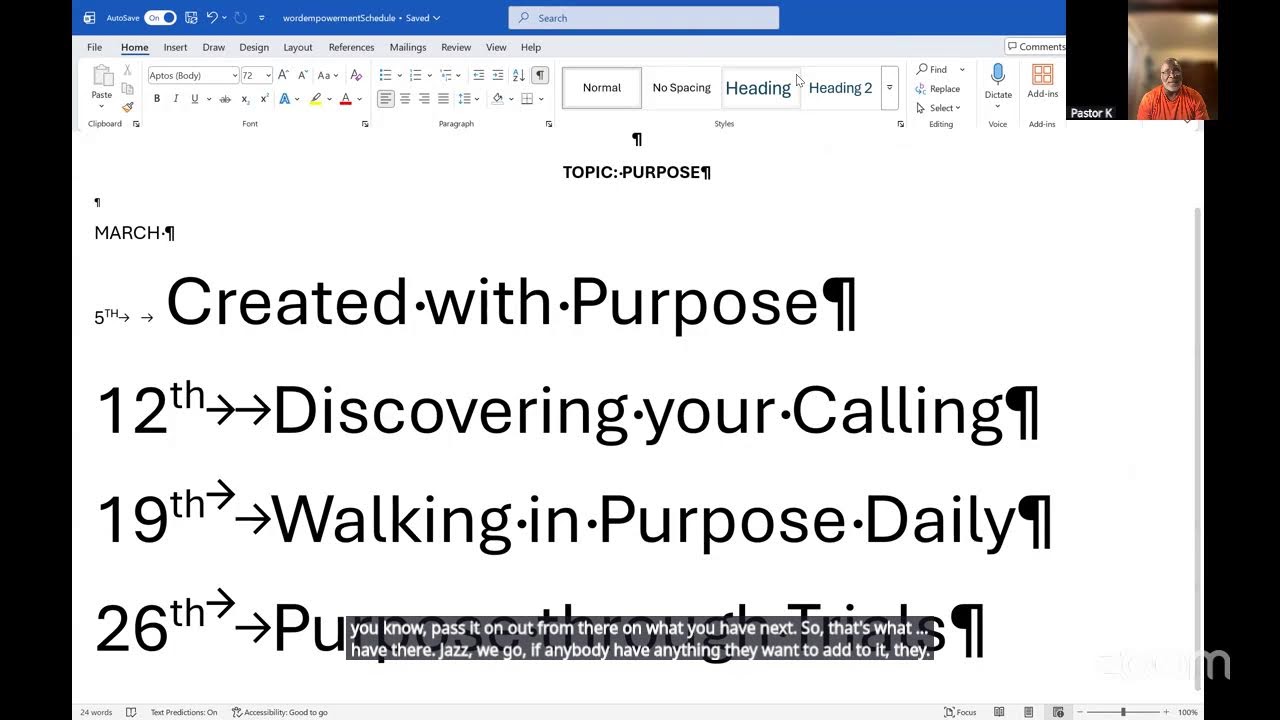Click the Cut scissors icon
This screenshot has height=720, width=1280.
click(x=127, y=70)
